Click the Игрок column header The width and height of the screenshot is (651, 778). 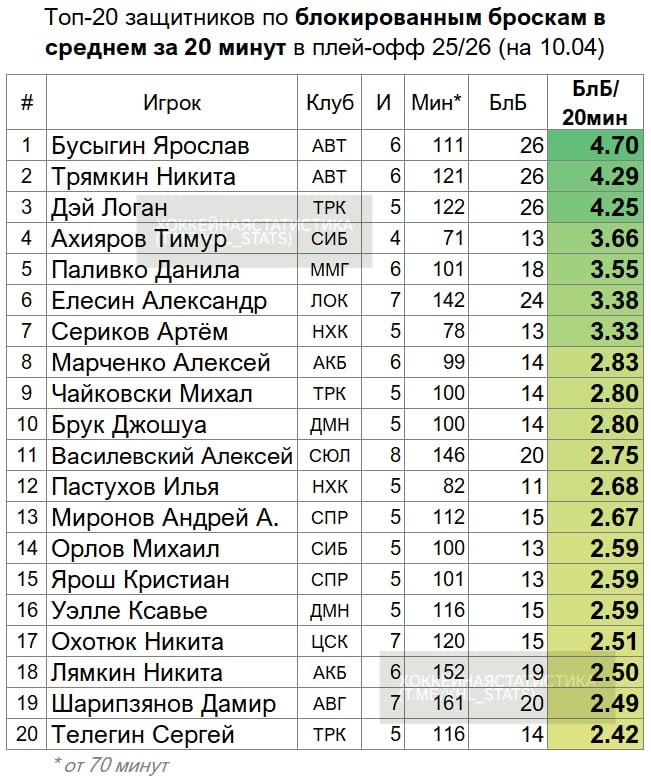tap(172, 103)
